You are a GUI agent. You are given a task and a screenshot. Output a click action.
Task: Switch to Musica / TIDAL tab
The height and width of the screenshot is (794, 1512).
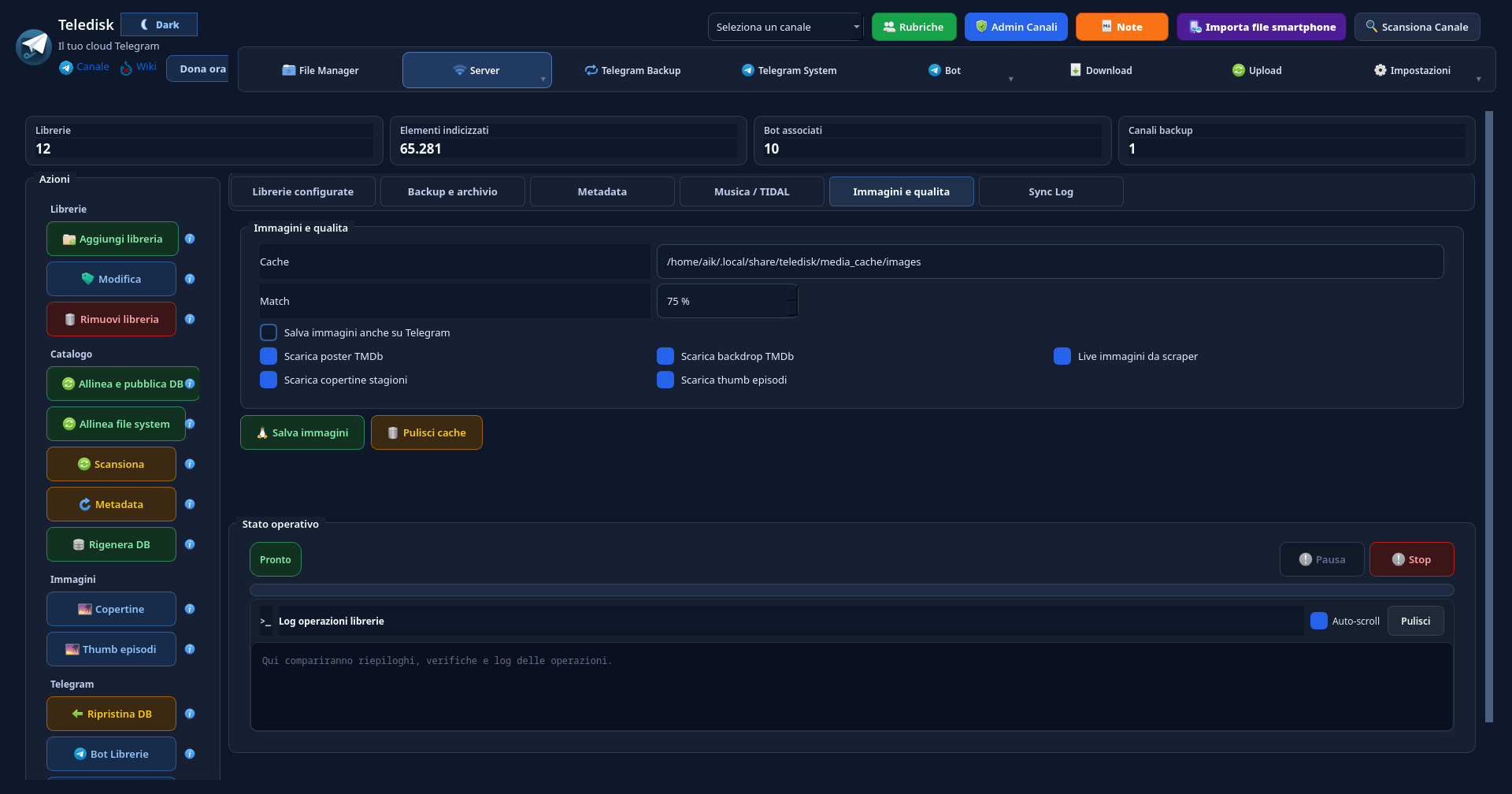click(752, 191)
